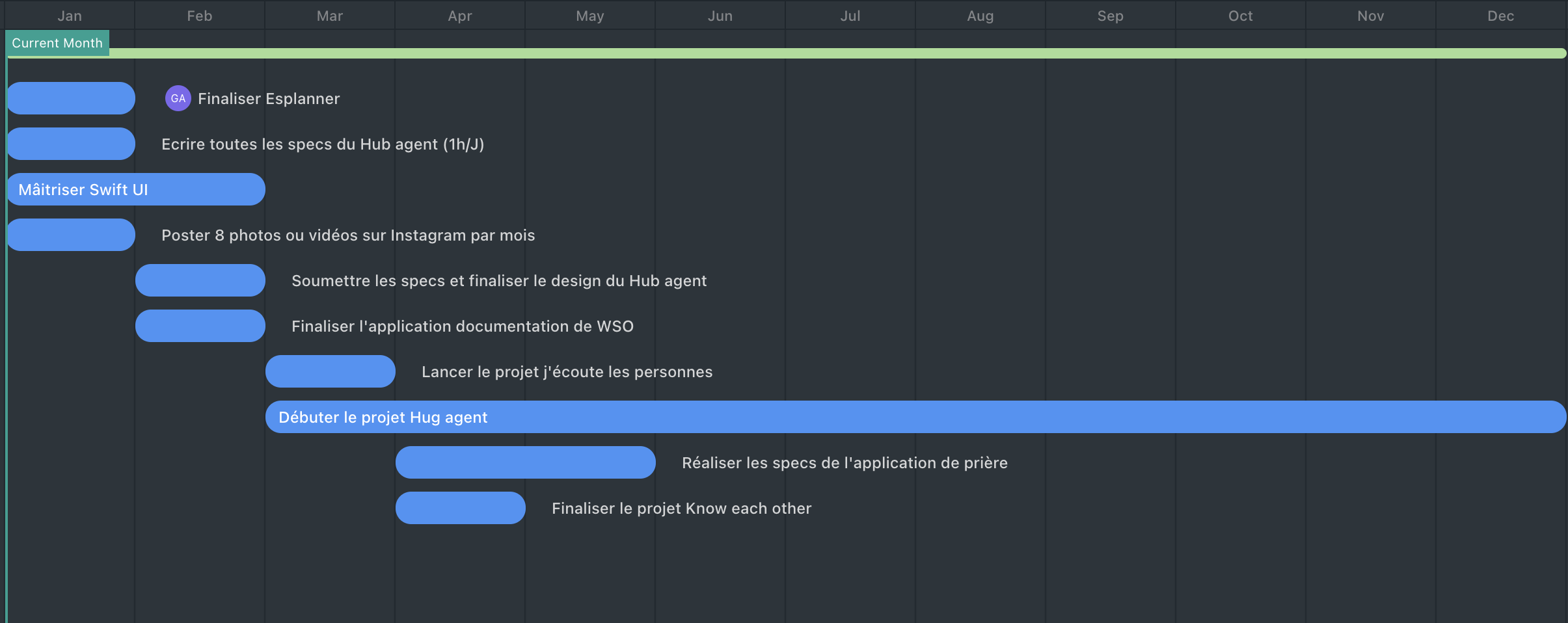Open Finaliser l'application documentation de WSO label
Image resolution: width=1568 pixels, height=623 pixels.
[462, 326]
